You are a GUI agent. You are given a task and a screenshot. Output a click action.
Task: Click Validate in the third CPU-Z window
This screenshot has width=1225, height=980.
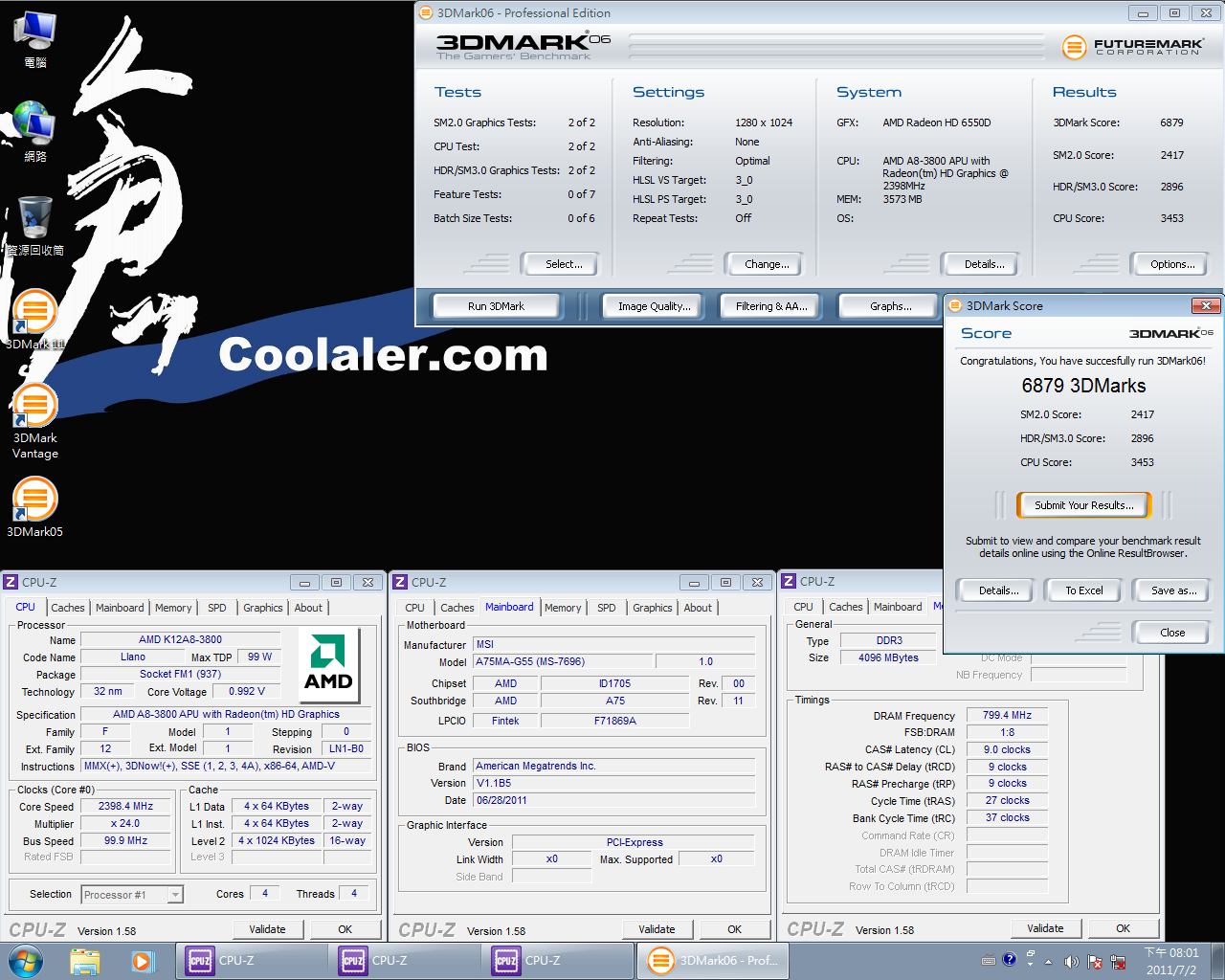point(1045,928)
